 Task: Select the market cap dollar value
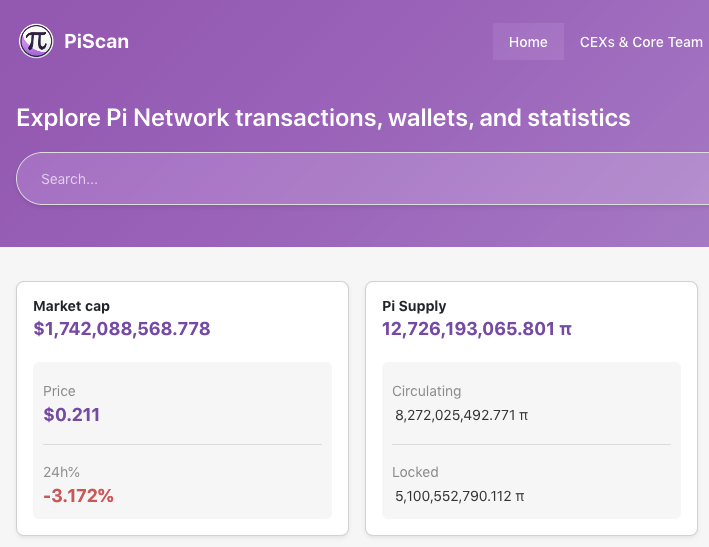pyautogui.click(x=122, y=329)
